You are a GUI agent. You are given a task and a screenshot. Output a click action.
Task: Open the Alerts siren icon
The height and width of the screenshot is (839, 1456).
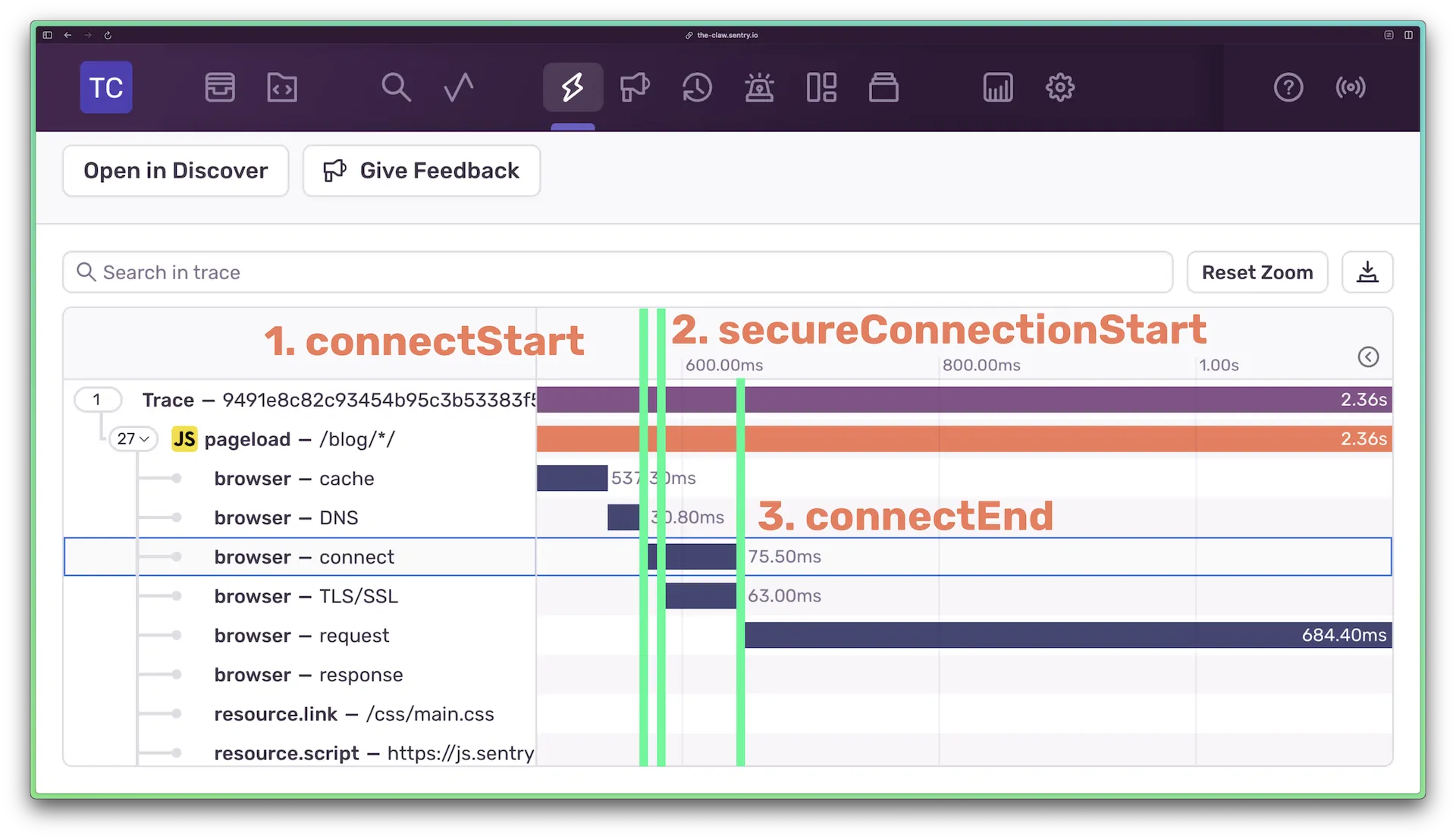click(759, 87)
